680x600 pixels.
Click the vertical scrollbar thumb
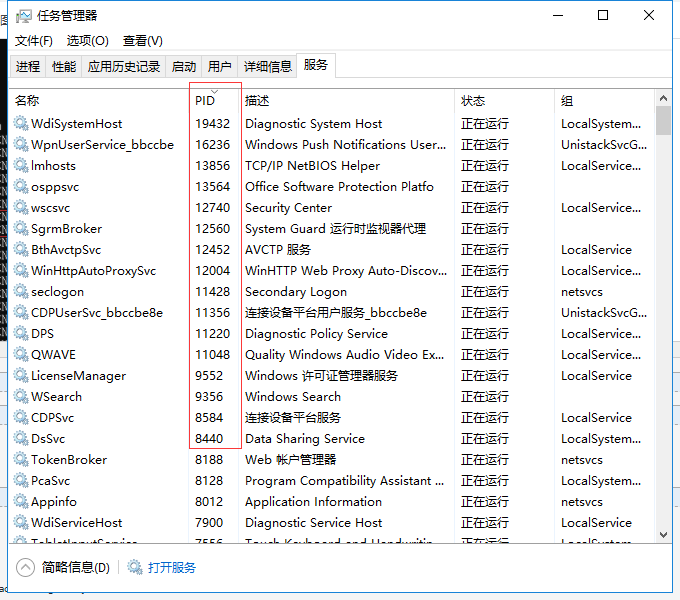(663, 121)
